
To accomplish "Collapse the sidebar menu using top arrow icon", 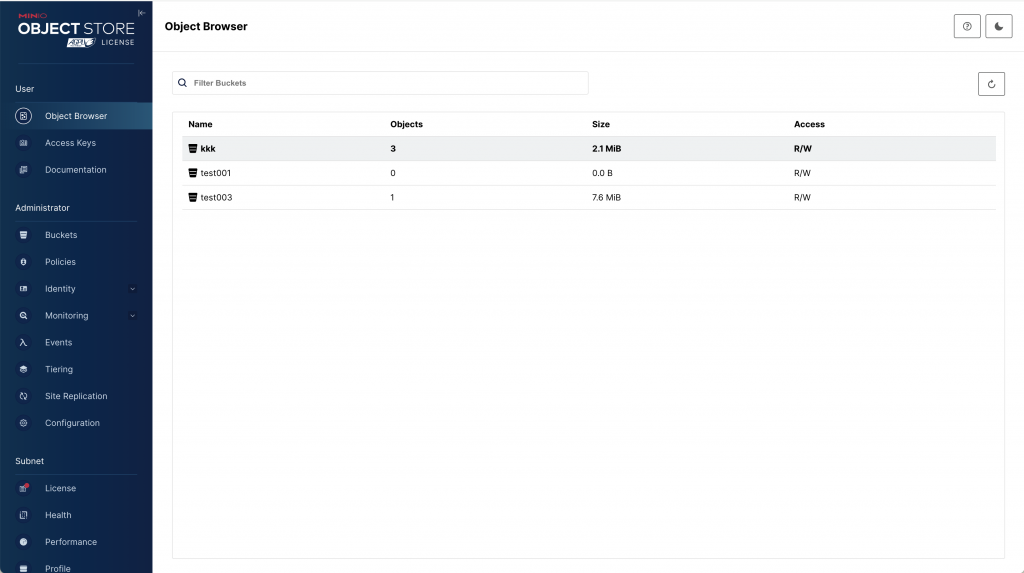I will pos(141,13).
